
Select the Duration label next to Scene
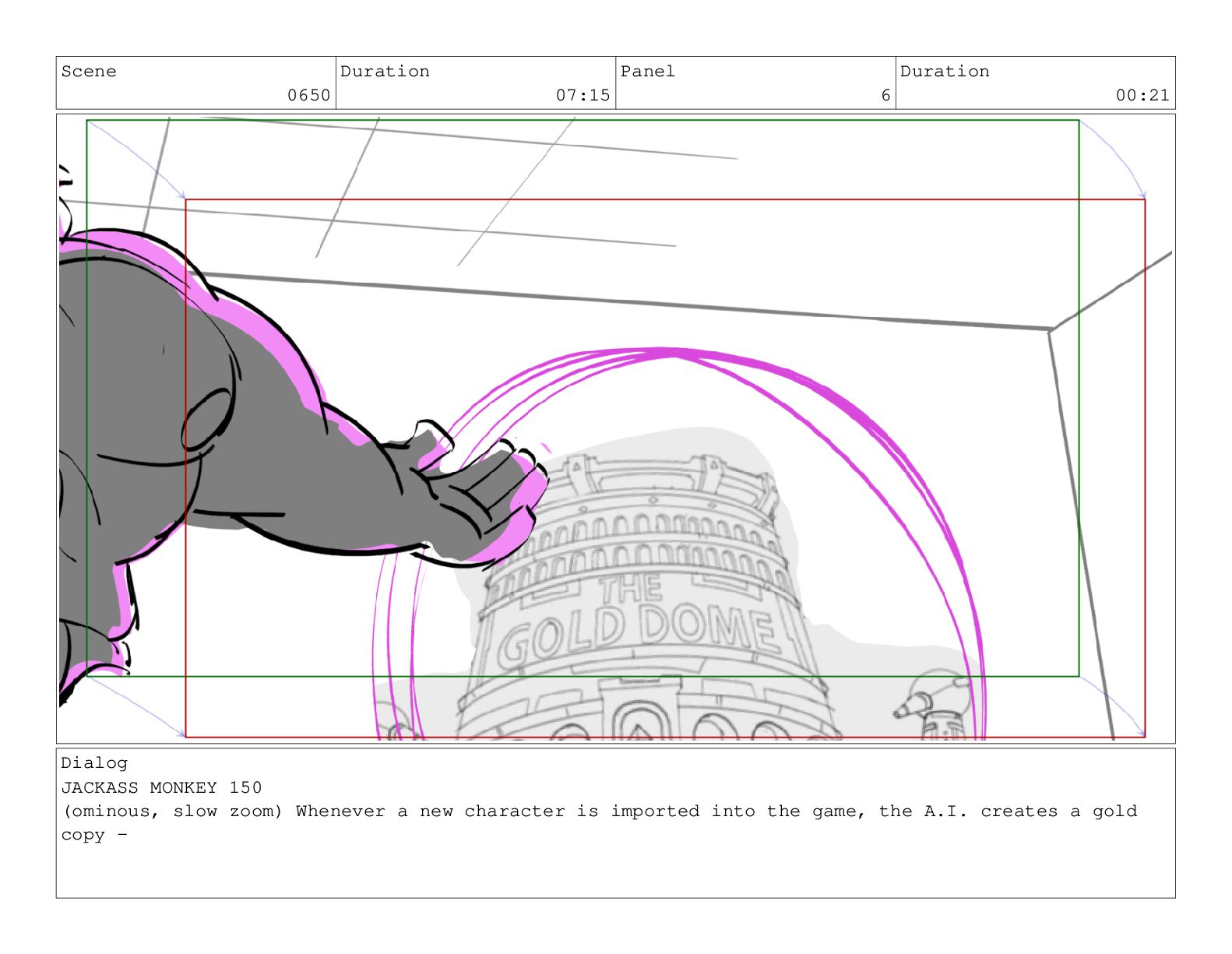[x=385, y=72]
